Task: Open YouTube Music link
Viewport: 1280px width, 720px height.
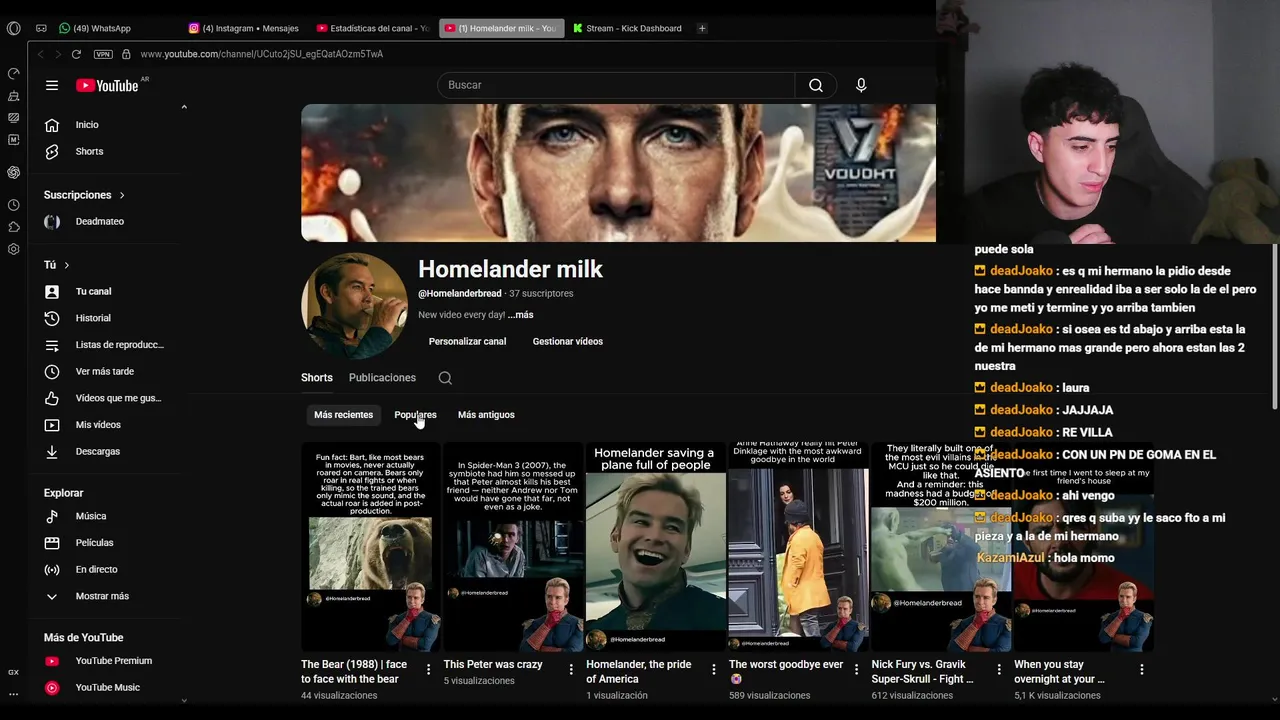Action: click(x=107, y=688)
